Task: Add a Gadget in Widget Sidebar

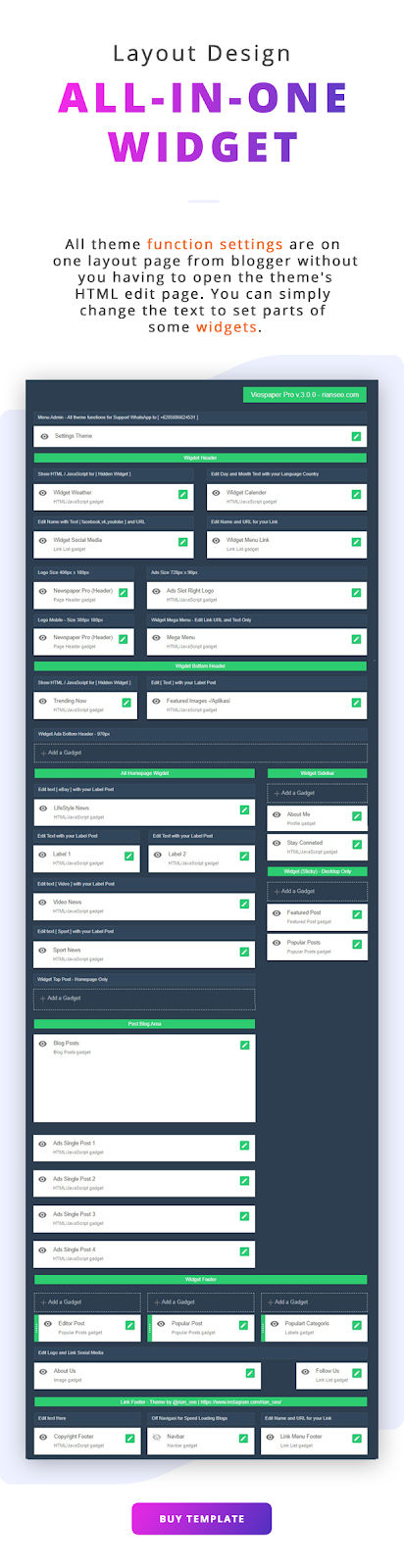Action: tap(318, 793)
